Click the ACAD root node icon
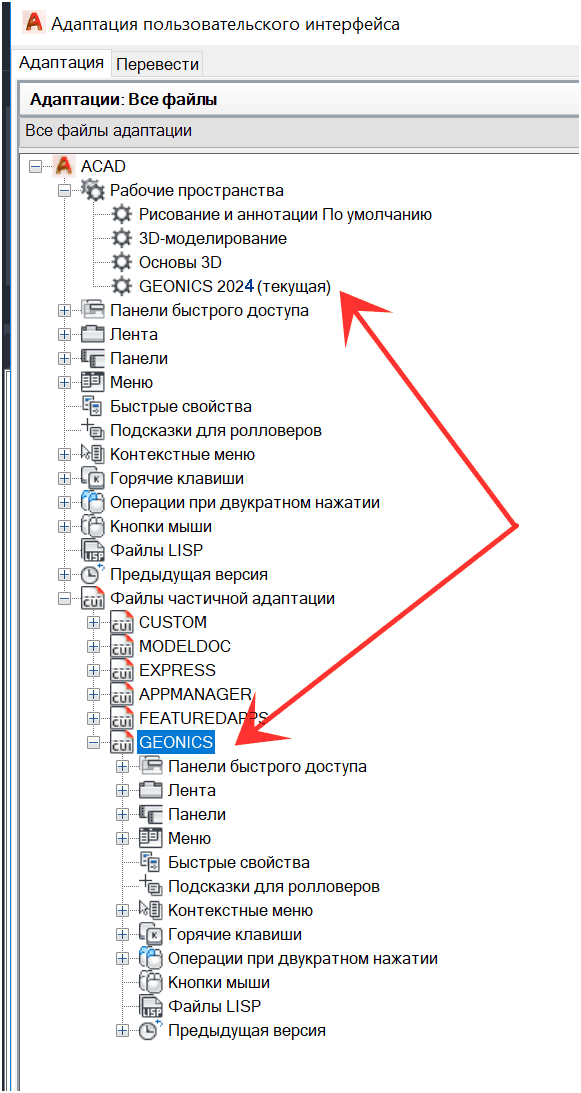The width and height of the screenshot is (581, 1093). [65, 166]
